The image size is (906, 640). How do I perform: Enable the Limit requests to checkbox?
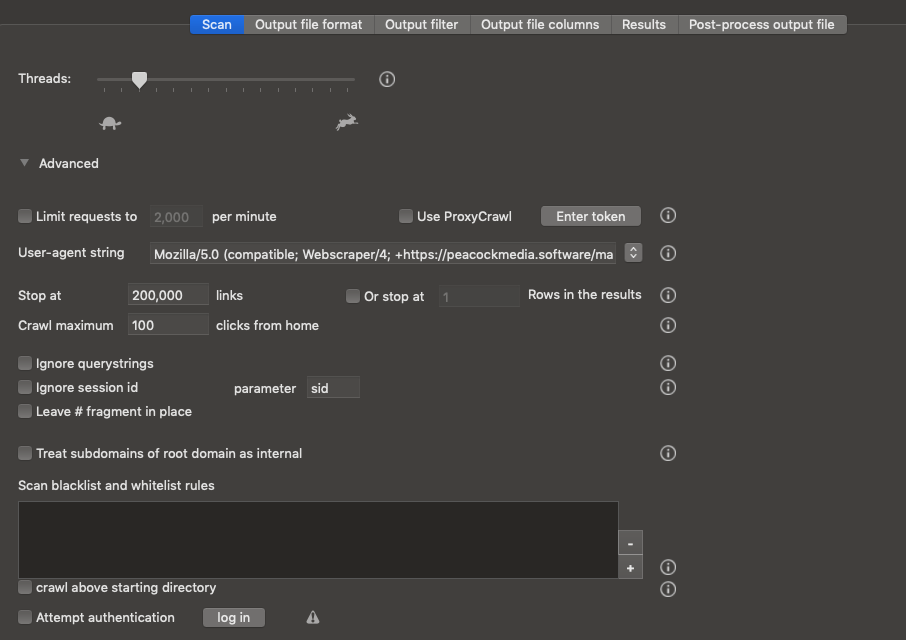pos(25,216)
